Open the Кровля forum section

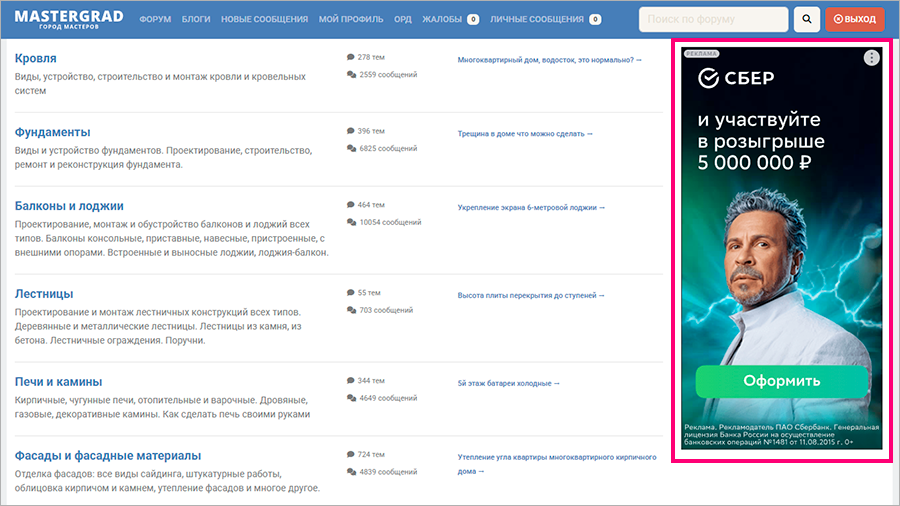pos(36,58)
